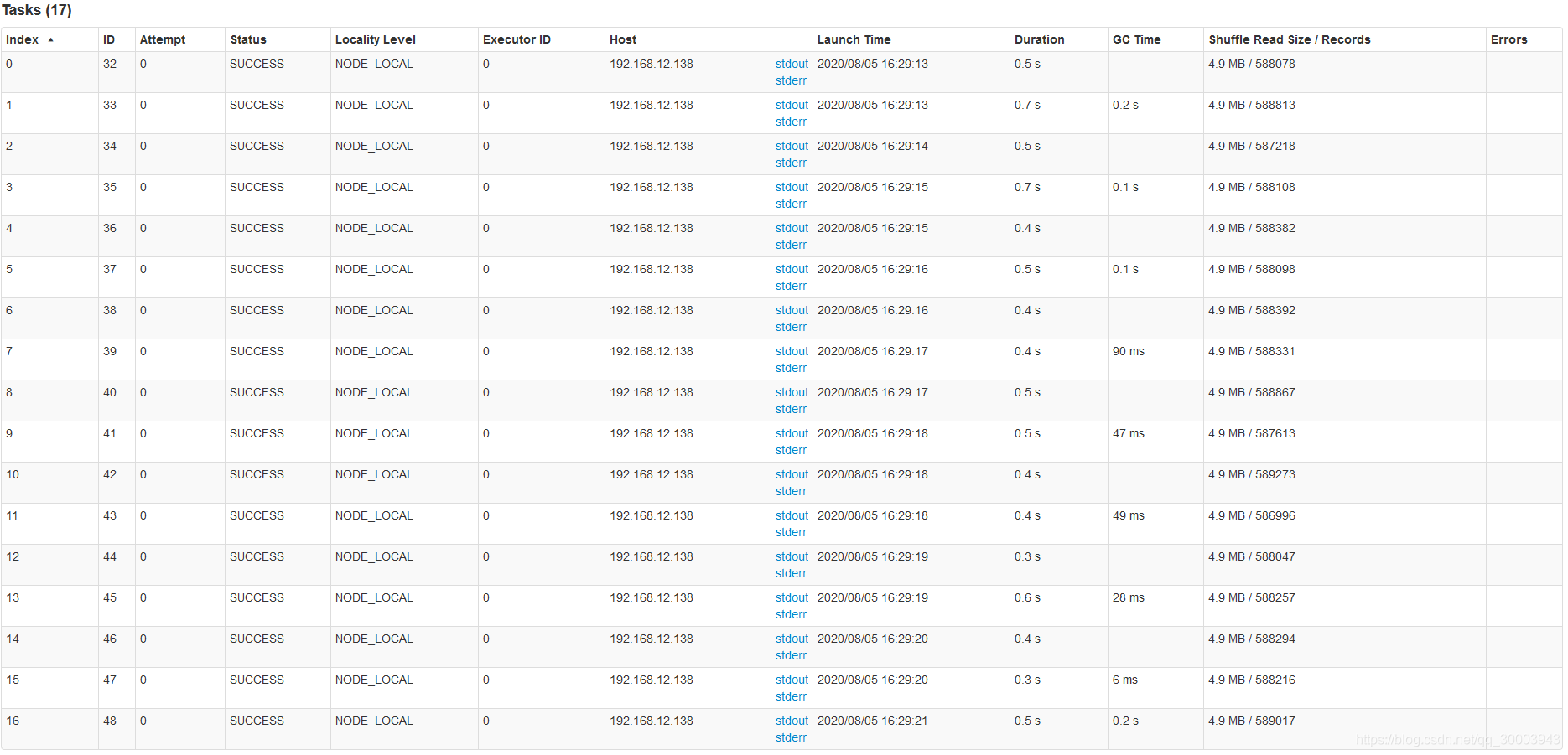
Task: Open stderr log for task ID 38
Action: tap(791, 327)
